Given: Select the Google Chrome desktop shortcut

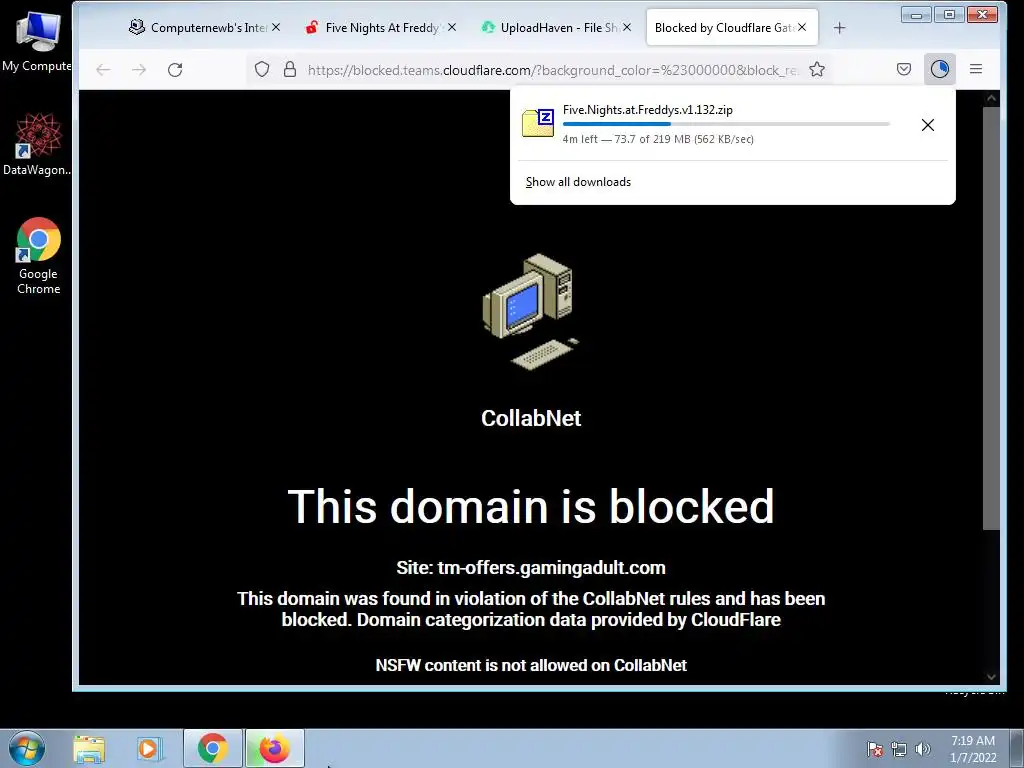Looking at the screenshot, I should [39, 256].
